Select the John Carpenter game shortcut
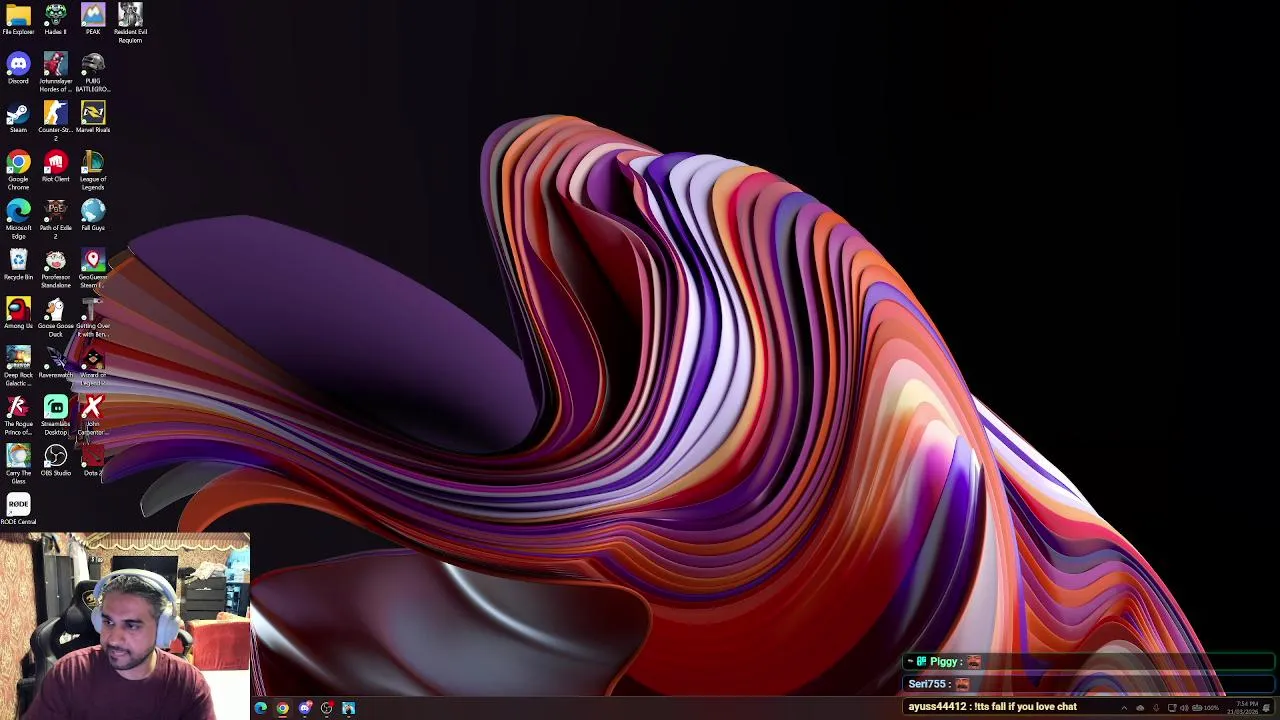Screen dimensions: 1280x720 93,415
